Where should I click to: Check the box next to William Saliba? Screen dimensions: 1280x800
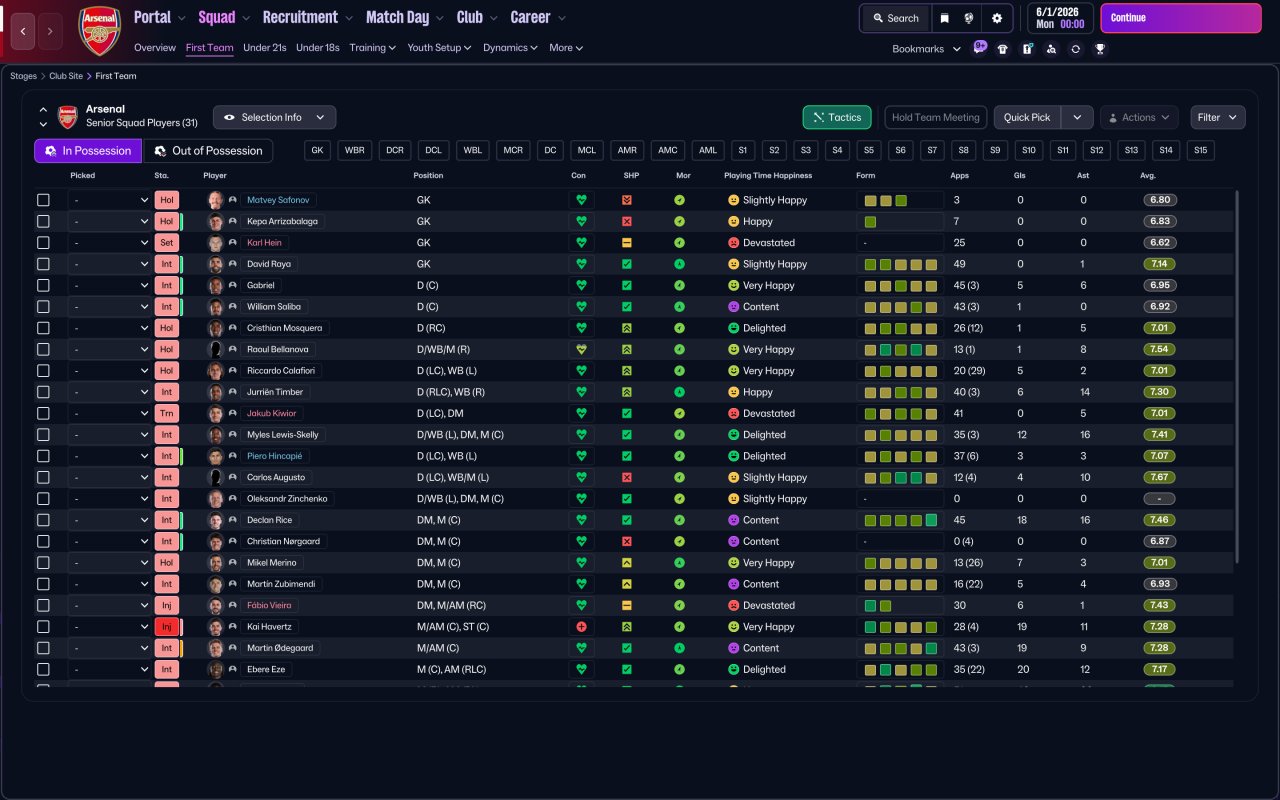tap(43, 307)
